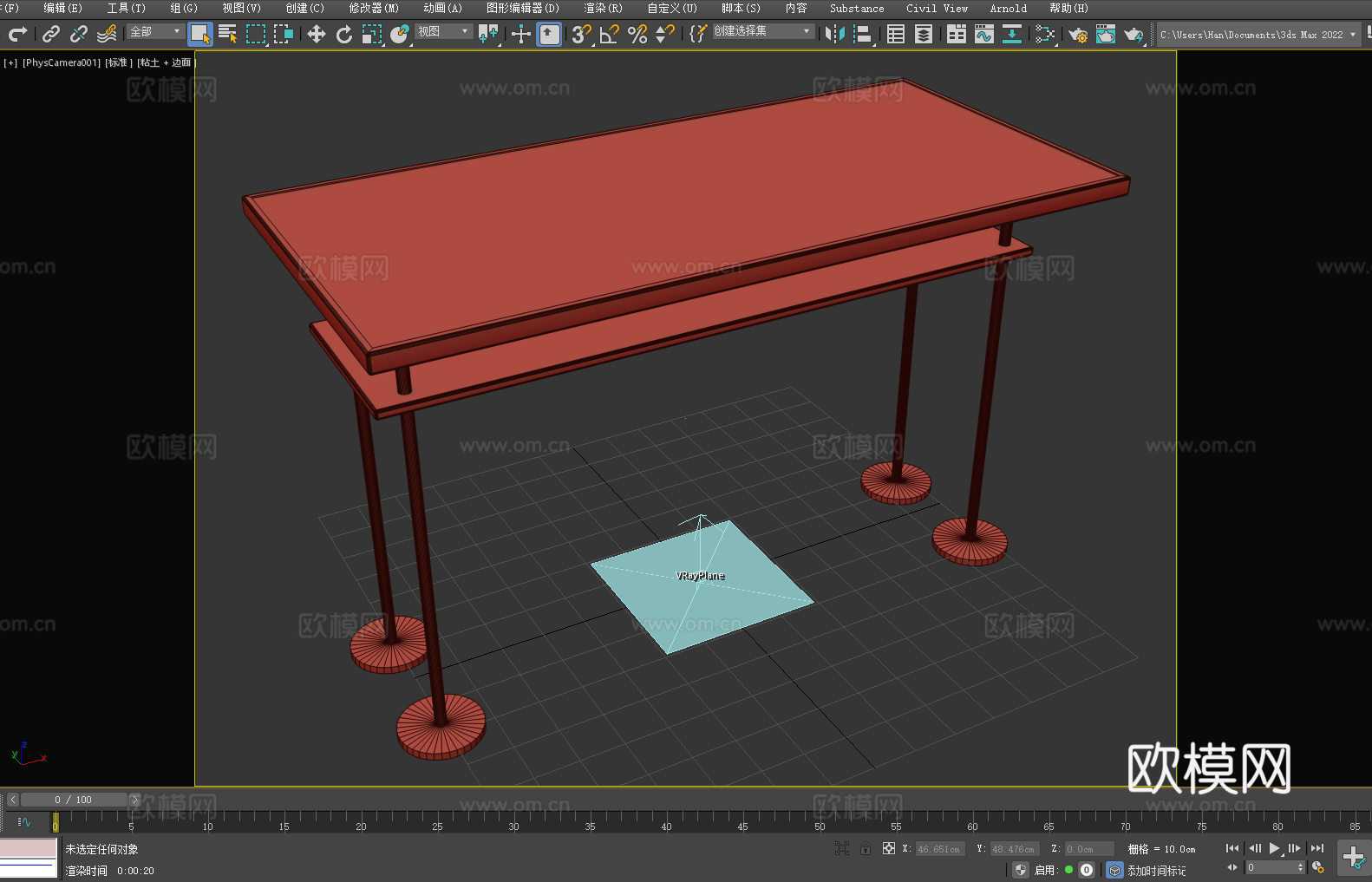Select the Move transform tool
1372x882 pixels.
point(317,34)
